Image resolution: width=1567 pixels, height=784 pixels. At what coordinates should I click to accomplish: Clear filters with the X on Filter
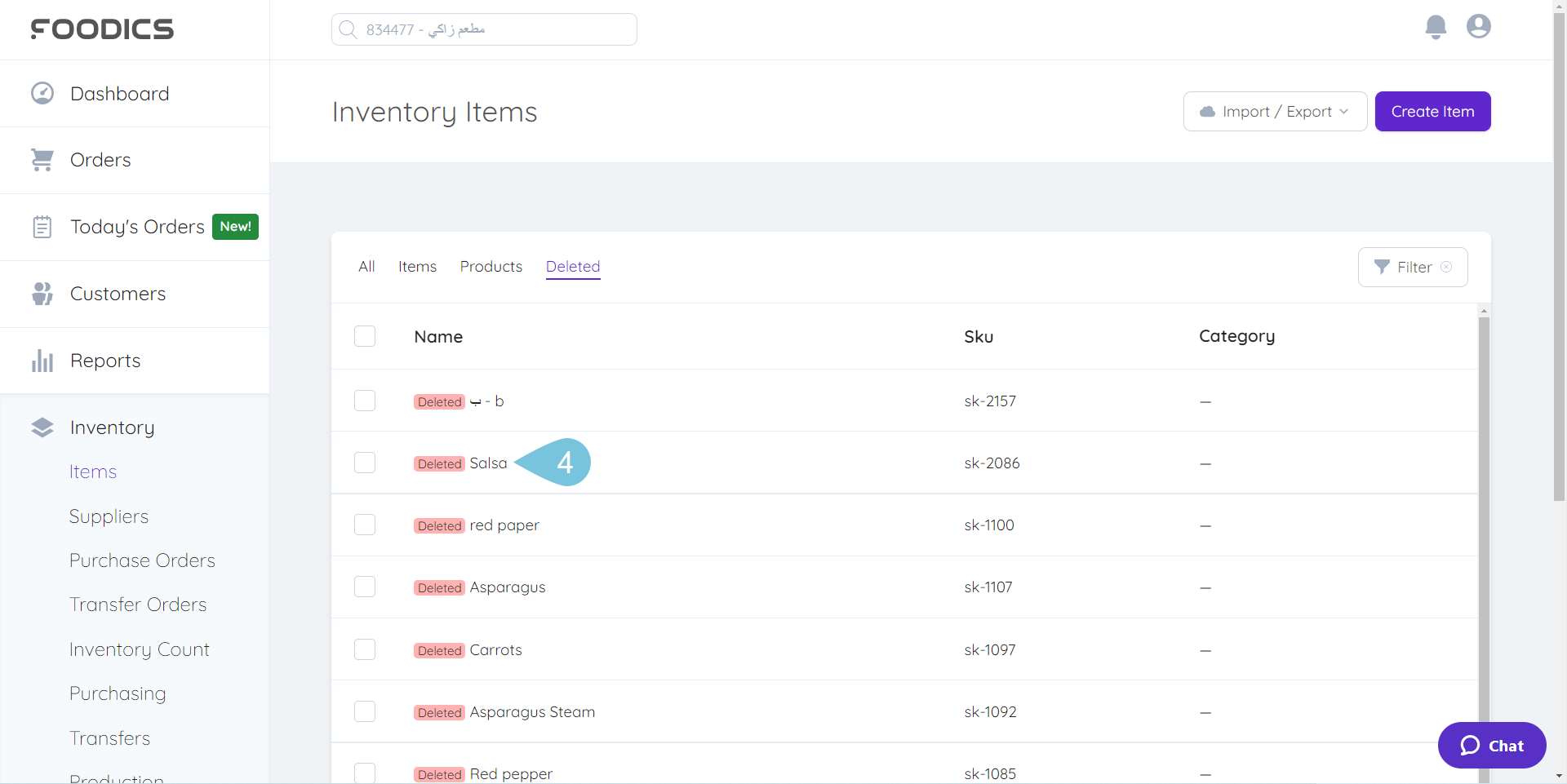pos(1447,267)
